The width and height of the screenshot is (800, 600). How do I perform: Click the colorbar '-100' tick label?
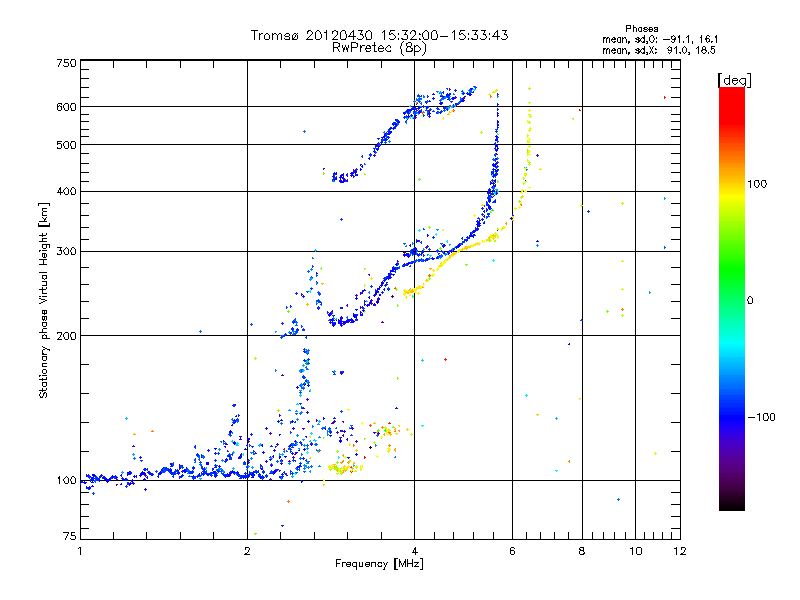(x=761, y=417)
